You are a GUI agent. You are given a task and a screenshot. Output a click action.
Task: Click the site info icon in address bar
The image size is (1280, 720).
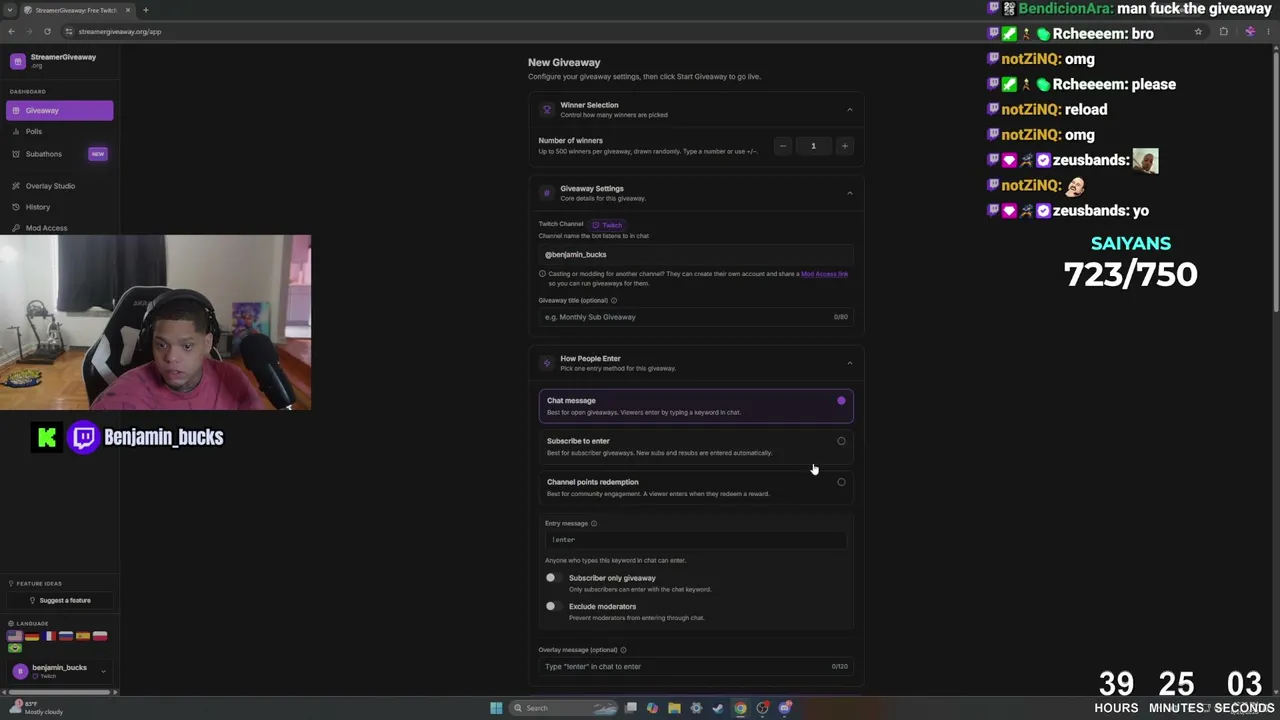(68, 31)
